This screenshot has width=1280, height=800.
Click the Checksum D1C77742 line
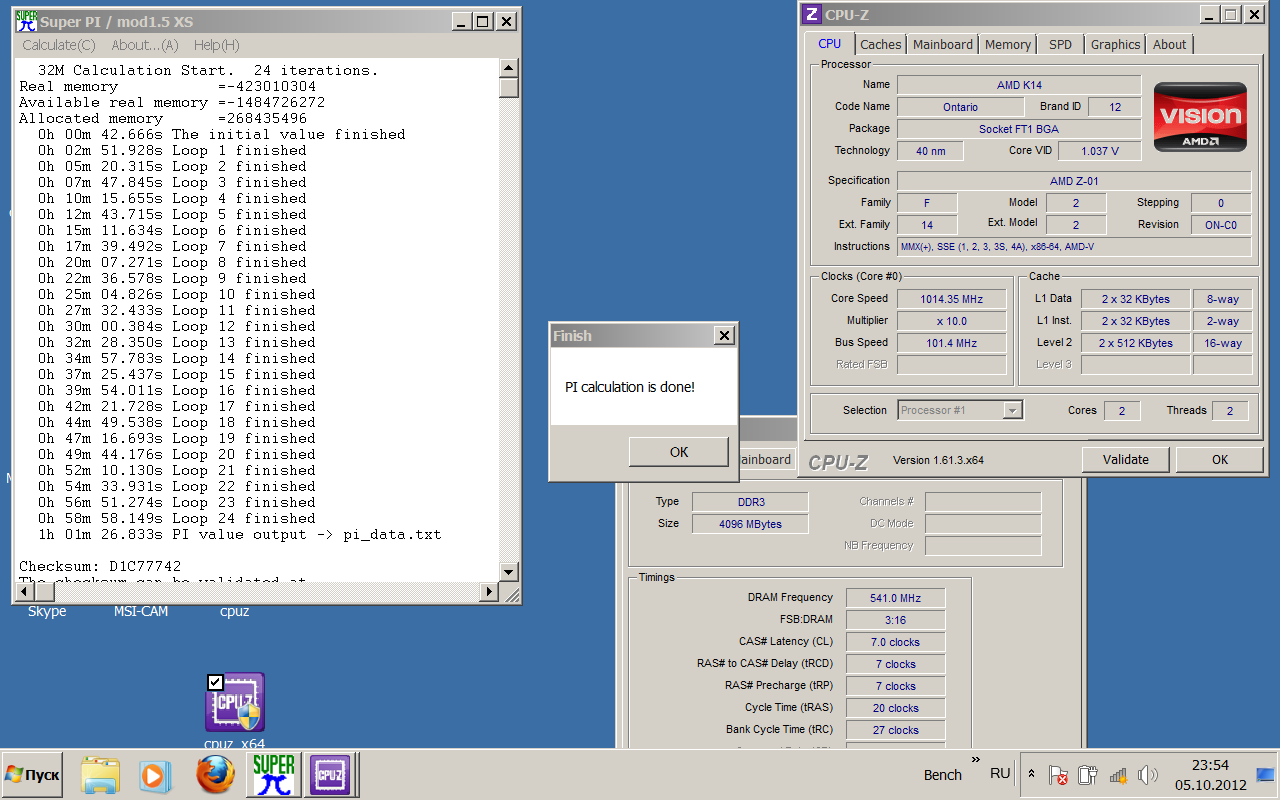point(100,566)
